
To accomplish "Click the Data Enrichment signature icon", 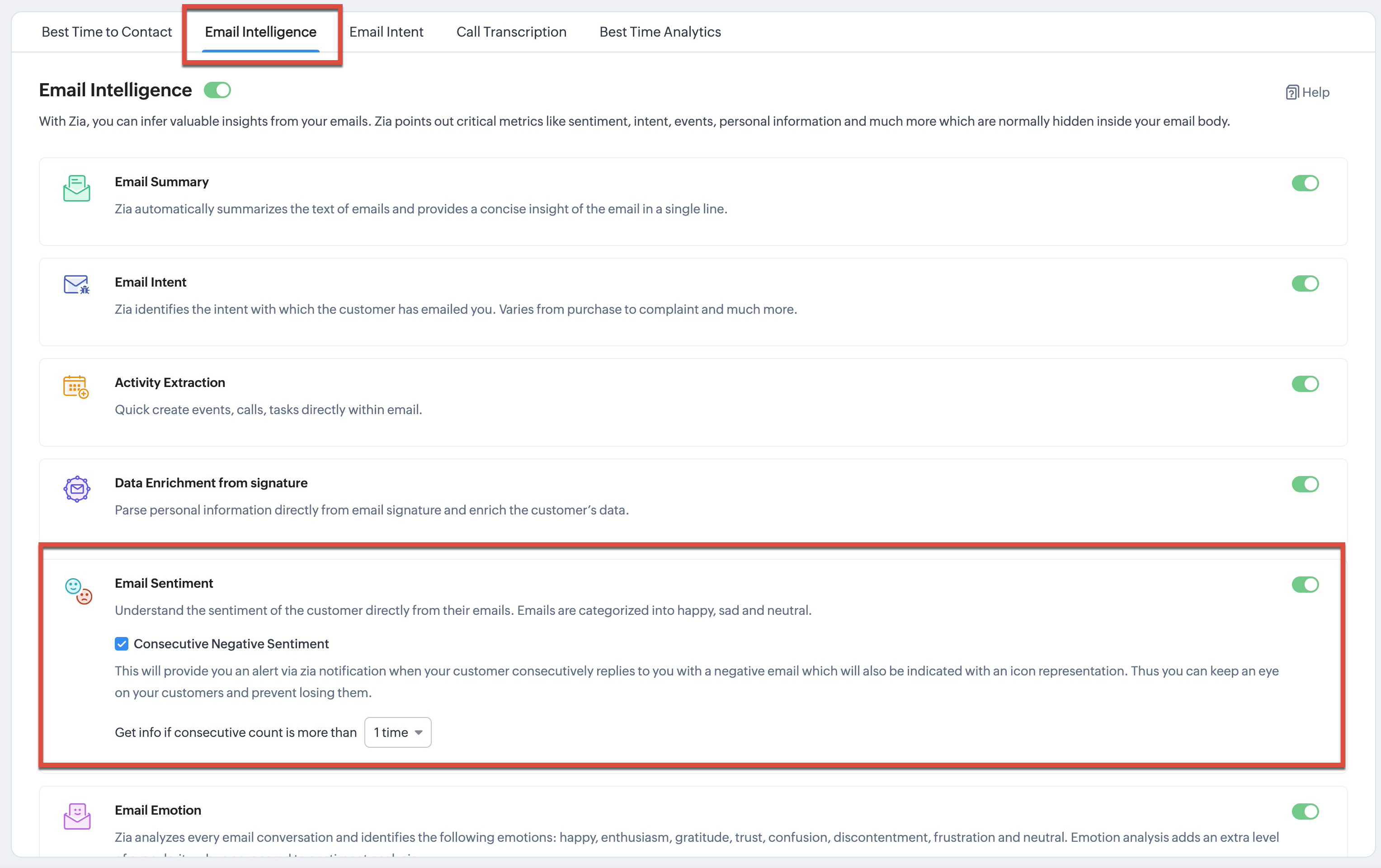I will pyautogui.click(x=77, y=489).
